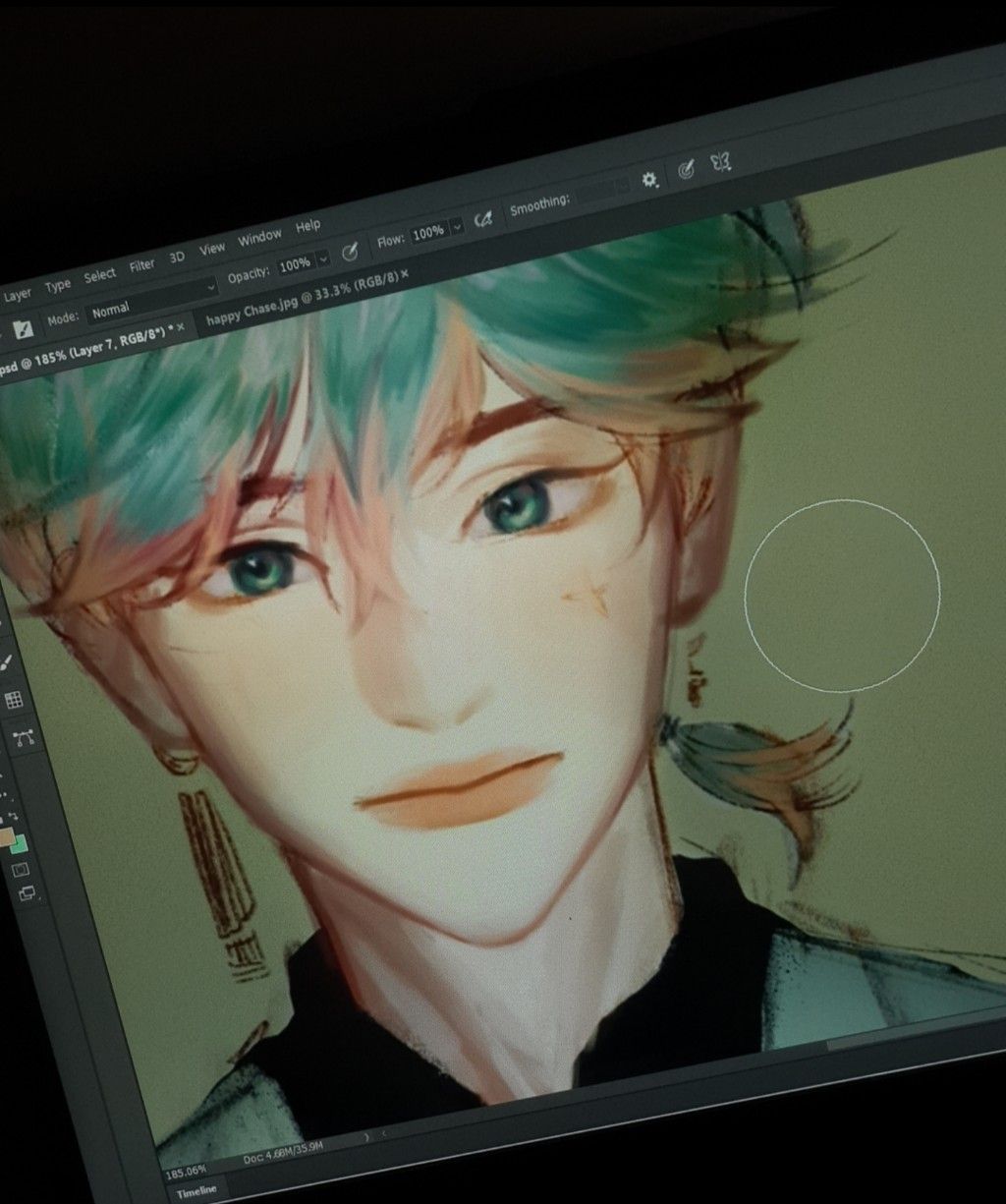Click the 185.06% zoom level field
This screenshot has width=1006, height=1204.
tap(185, 1173)
